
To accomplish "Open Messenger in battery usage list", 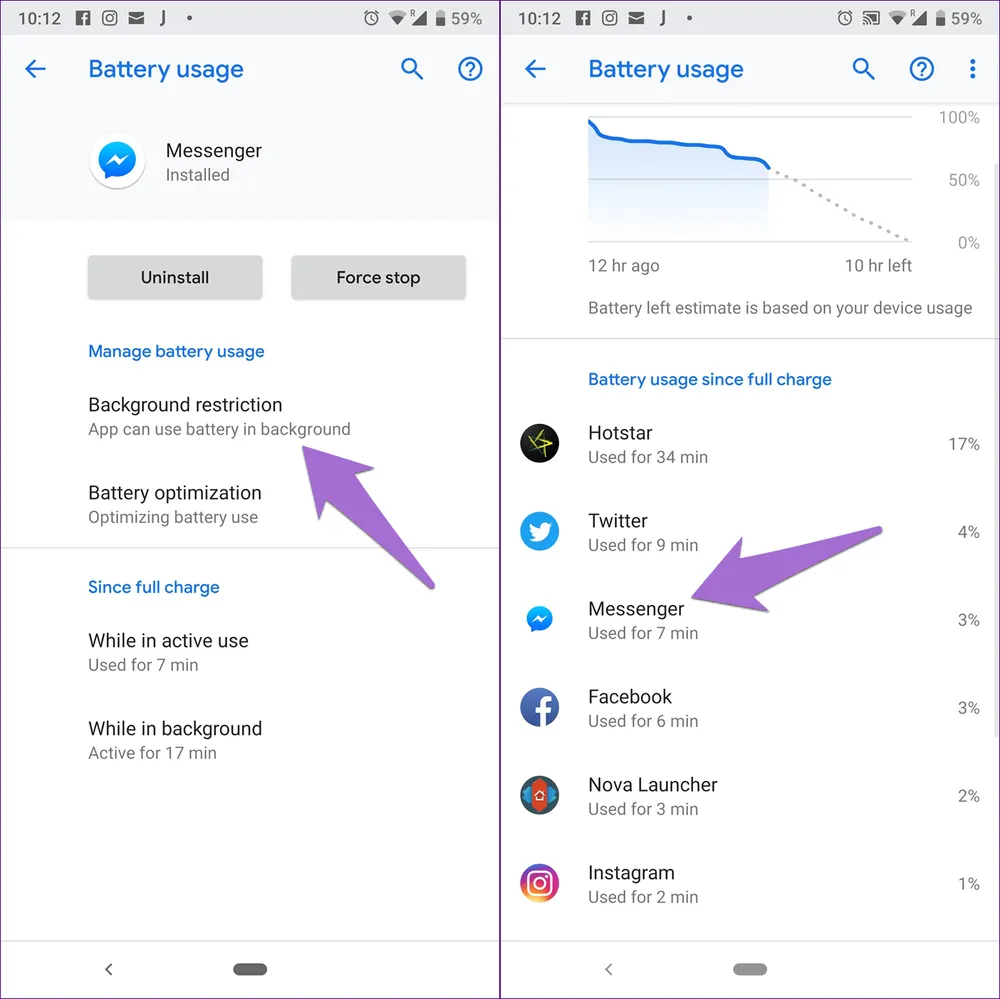I will [x=750, y=620].
